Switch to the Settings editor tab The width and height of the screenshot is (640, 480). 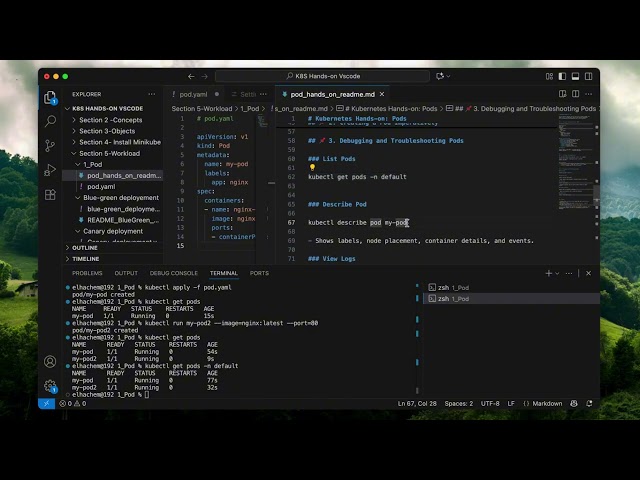click(x=244, y=94)
